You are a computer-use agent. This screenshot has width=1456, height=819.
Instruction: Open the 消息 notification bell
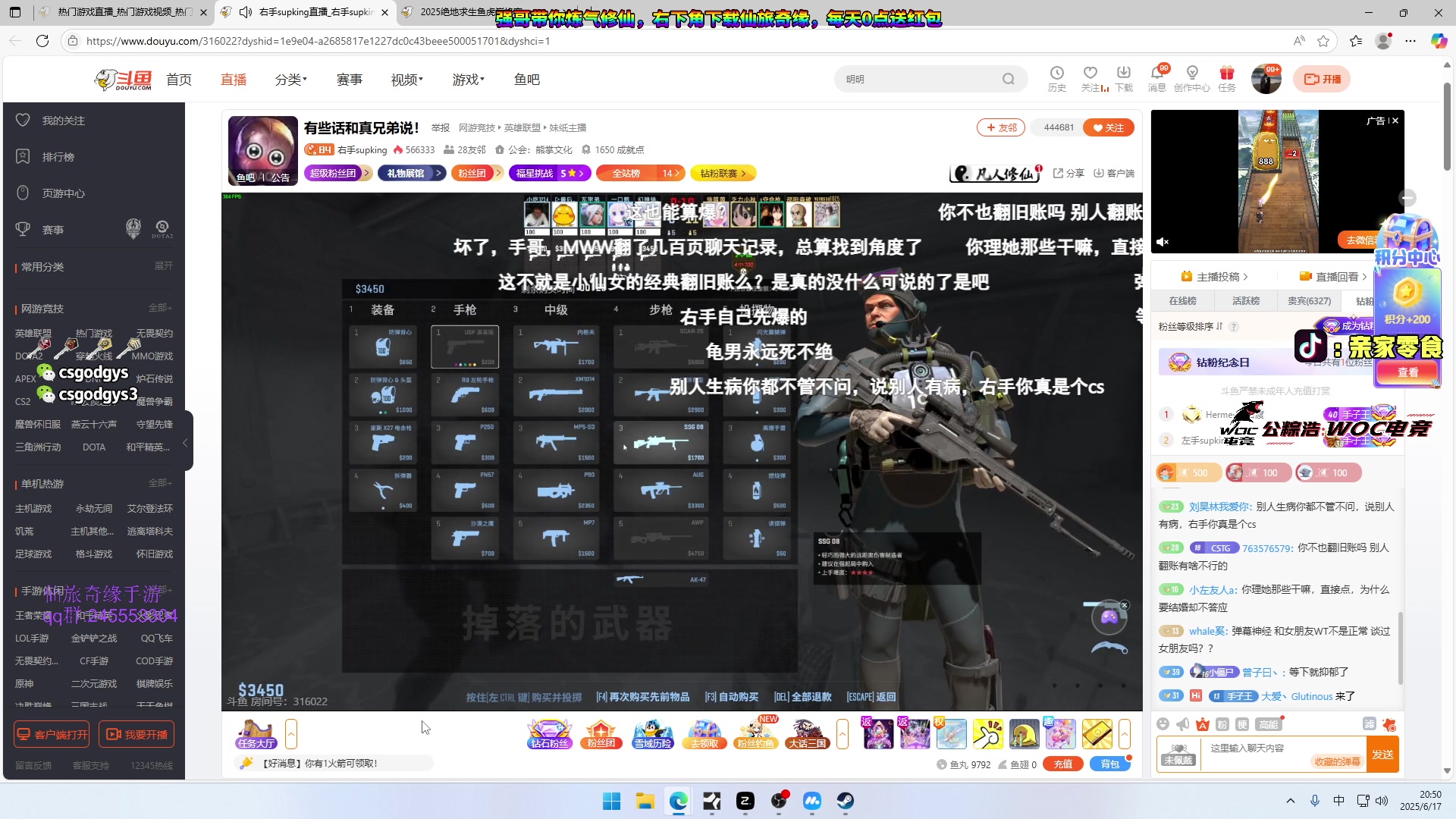coord(1157,79)
